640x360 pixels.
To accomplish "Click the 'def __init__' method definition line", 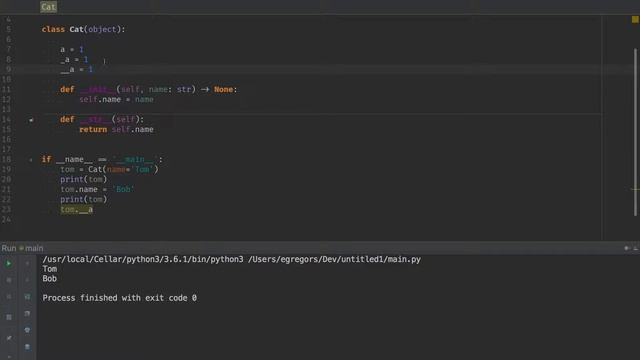I will pos(149,89).
